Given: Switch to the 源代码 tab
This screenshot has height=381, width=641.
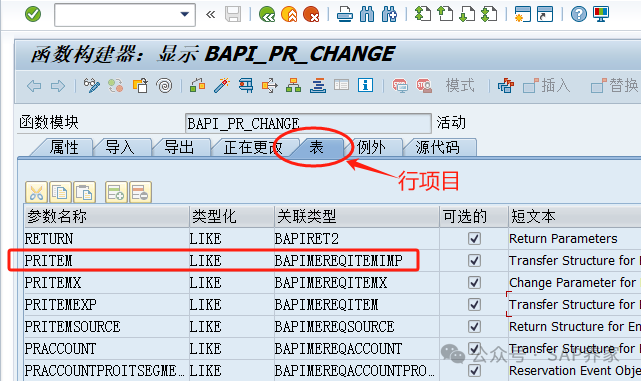Looking at the screenshot, I should tap(438, 147).
